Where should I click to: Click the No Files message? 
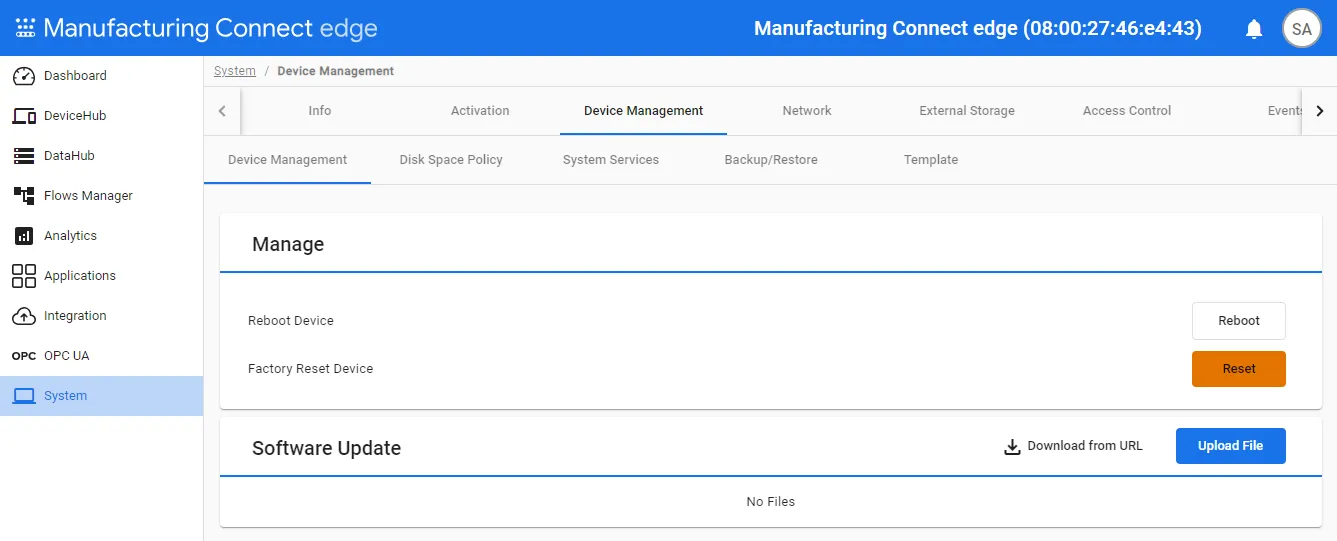tap(771, 502)
